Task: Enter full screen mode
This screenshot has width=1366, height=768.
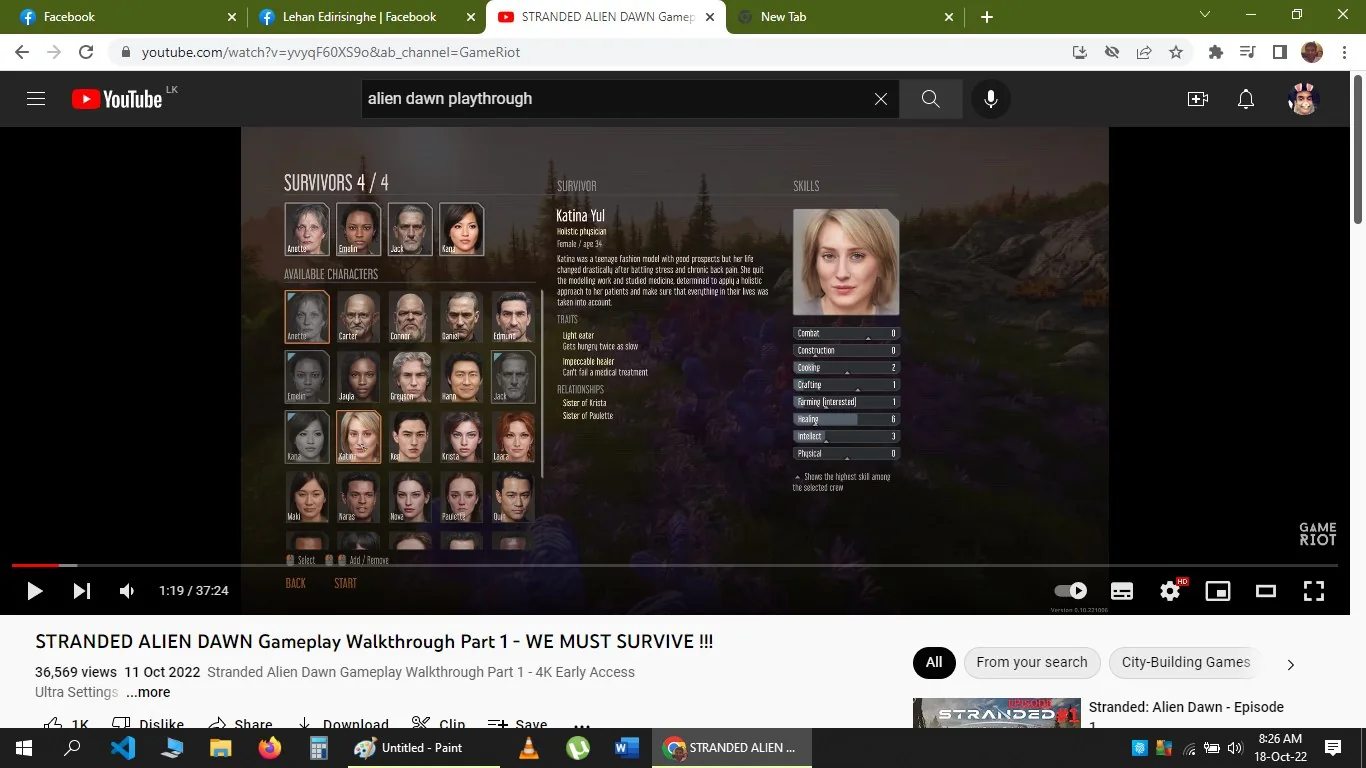Action: [x=1314, y=591]
